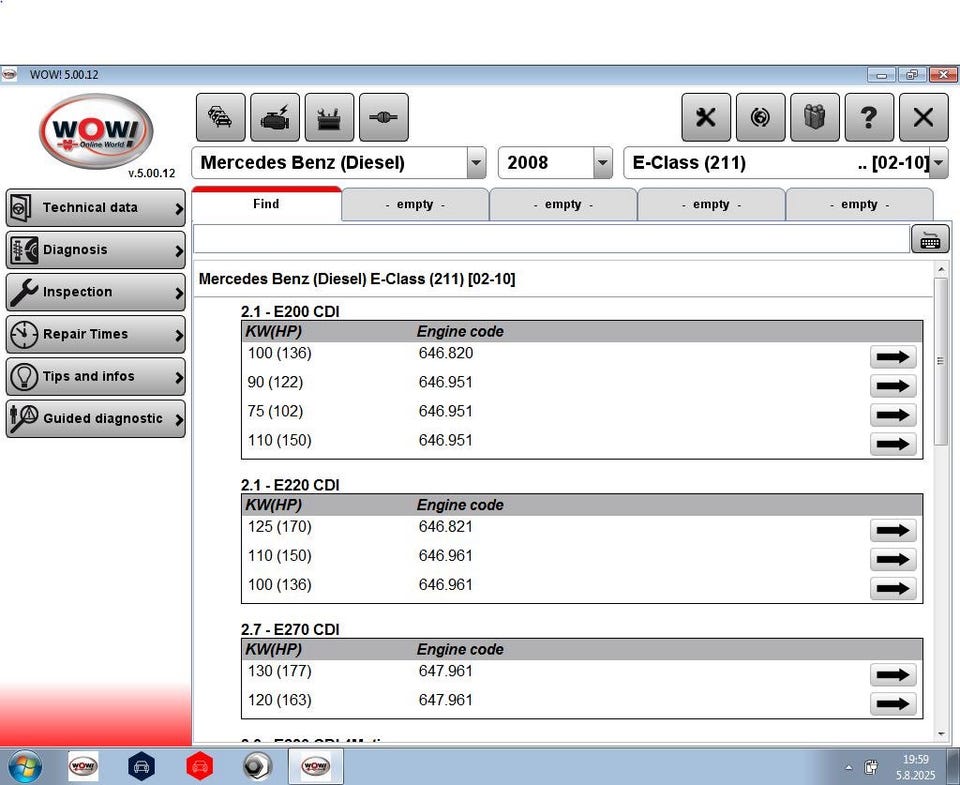Click the search input field
The width and height of the screenshot is (960, 785).
551,239
